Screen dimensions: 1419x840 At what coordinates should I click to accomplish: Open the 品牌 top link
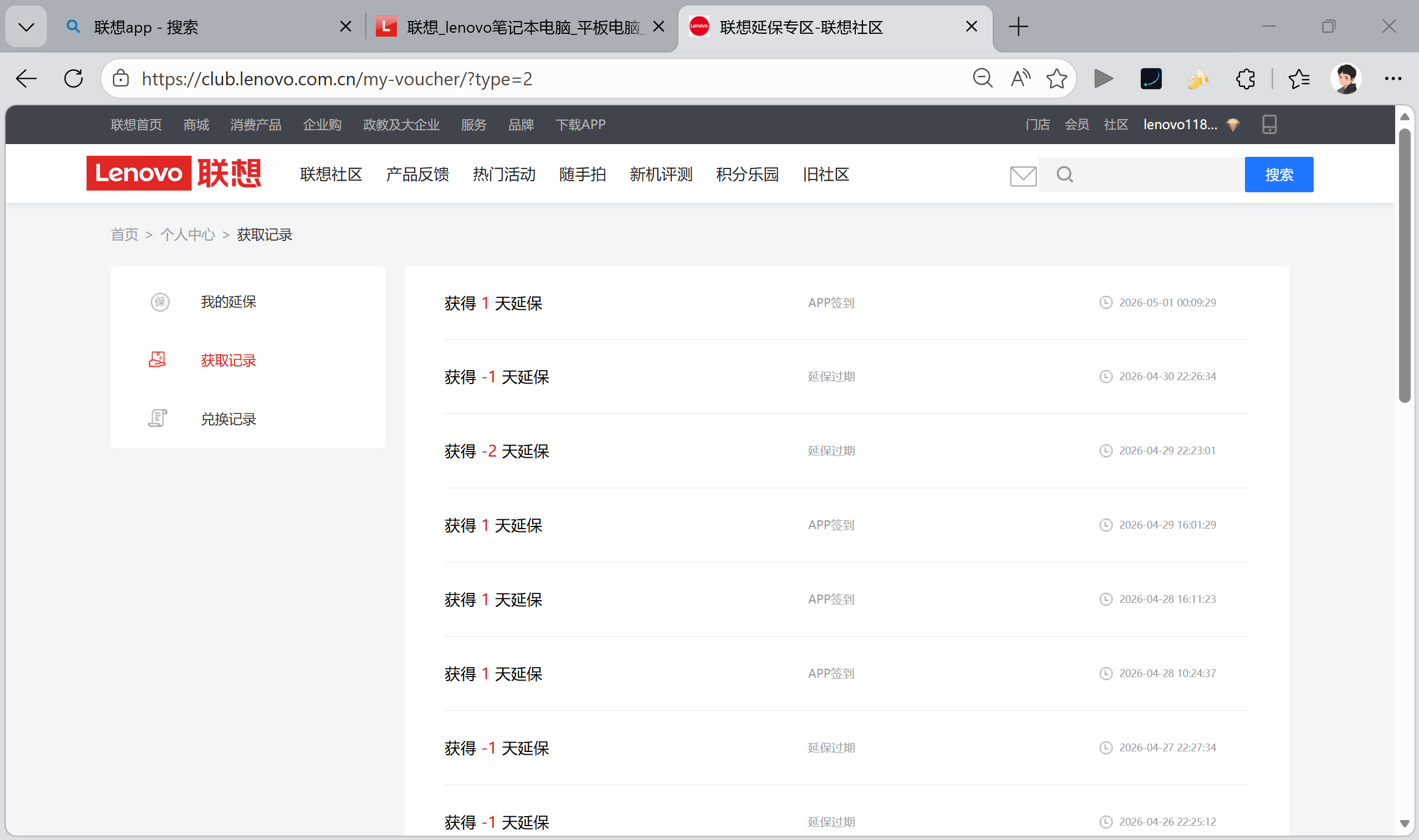tap(521, 125)
